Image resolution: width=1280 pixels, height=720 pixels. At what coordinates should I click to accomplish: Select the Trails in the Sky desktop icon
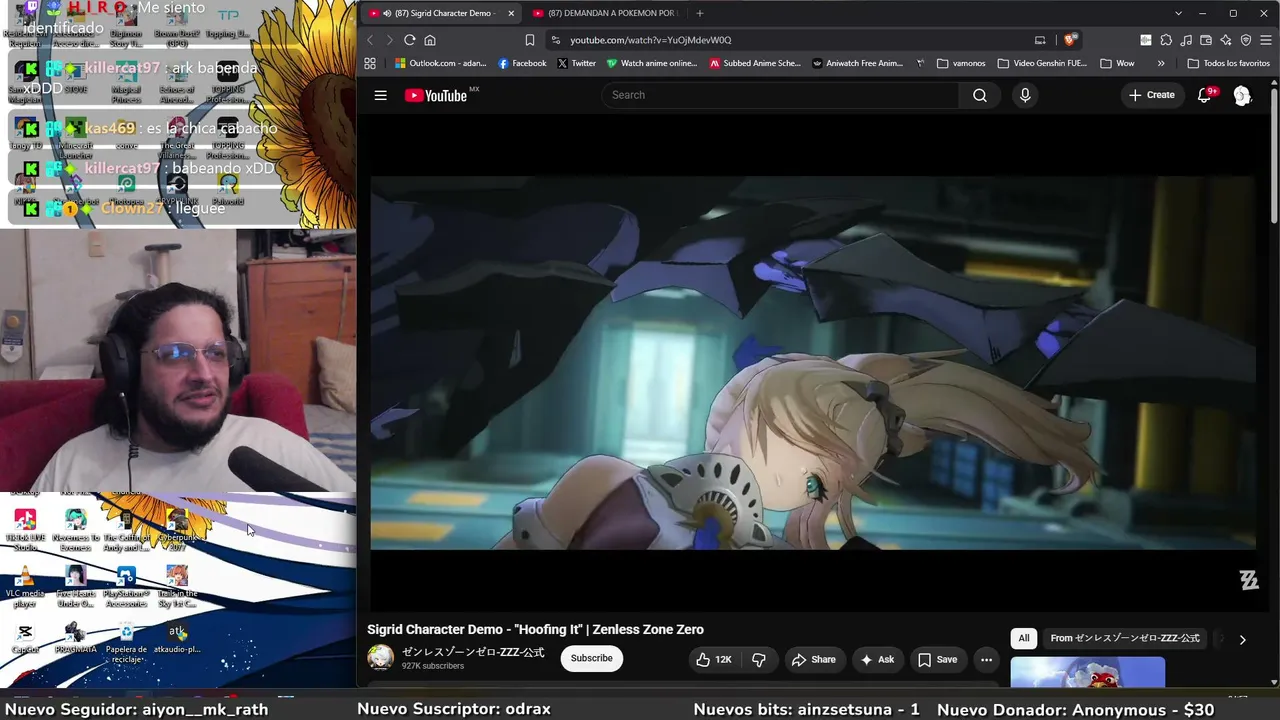pyautogui.click(x=177, y=587)
